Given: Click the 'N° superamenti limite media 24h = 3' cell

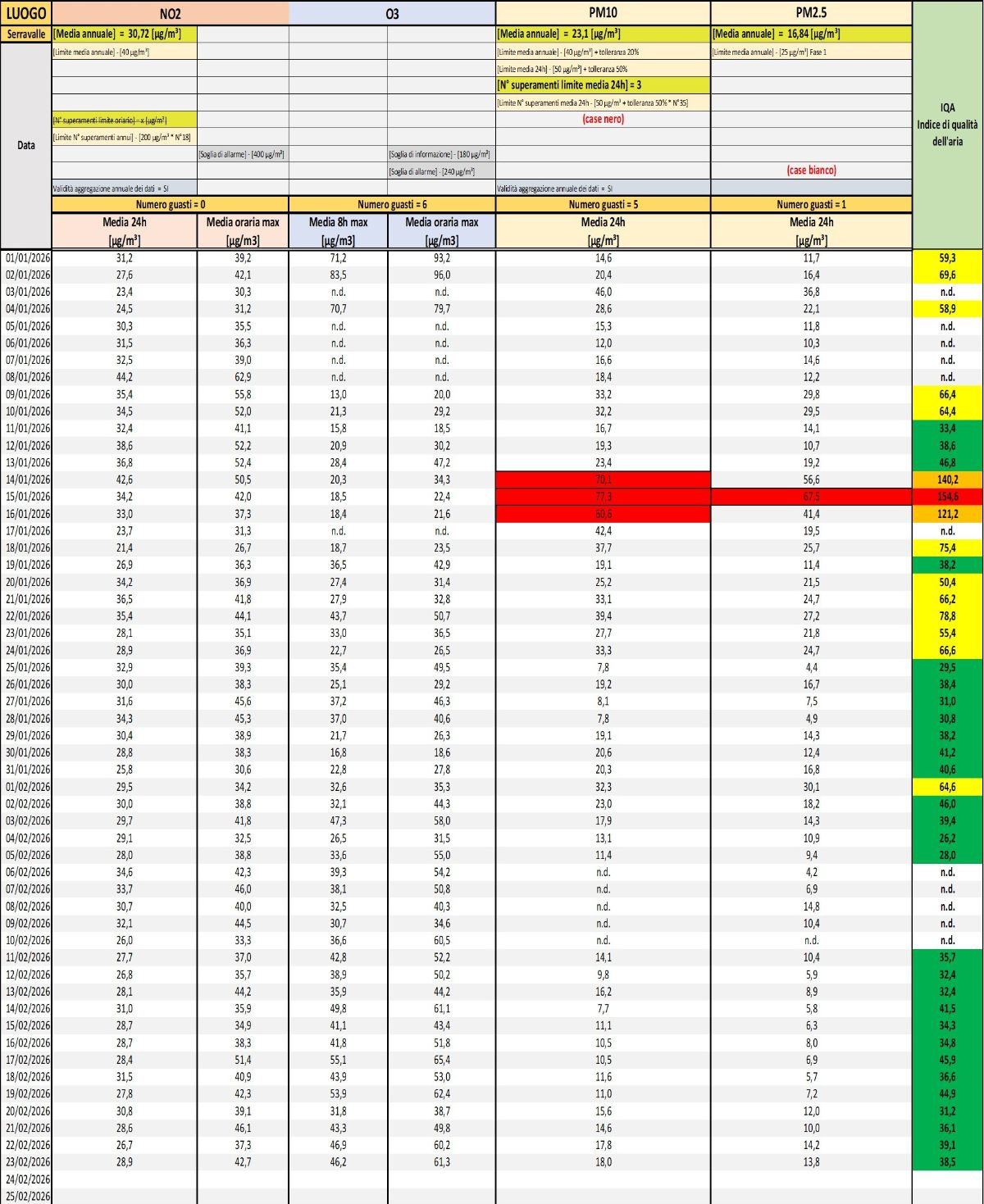Looking at the screenshot, I should click(603, 85).
